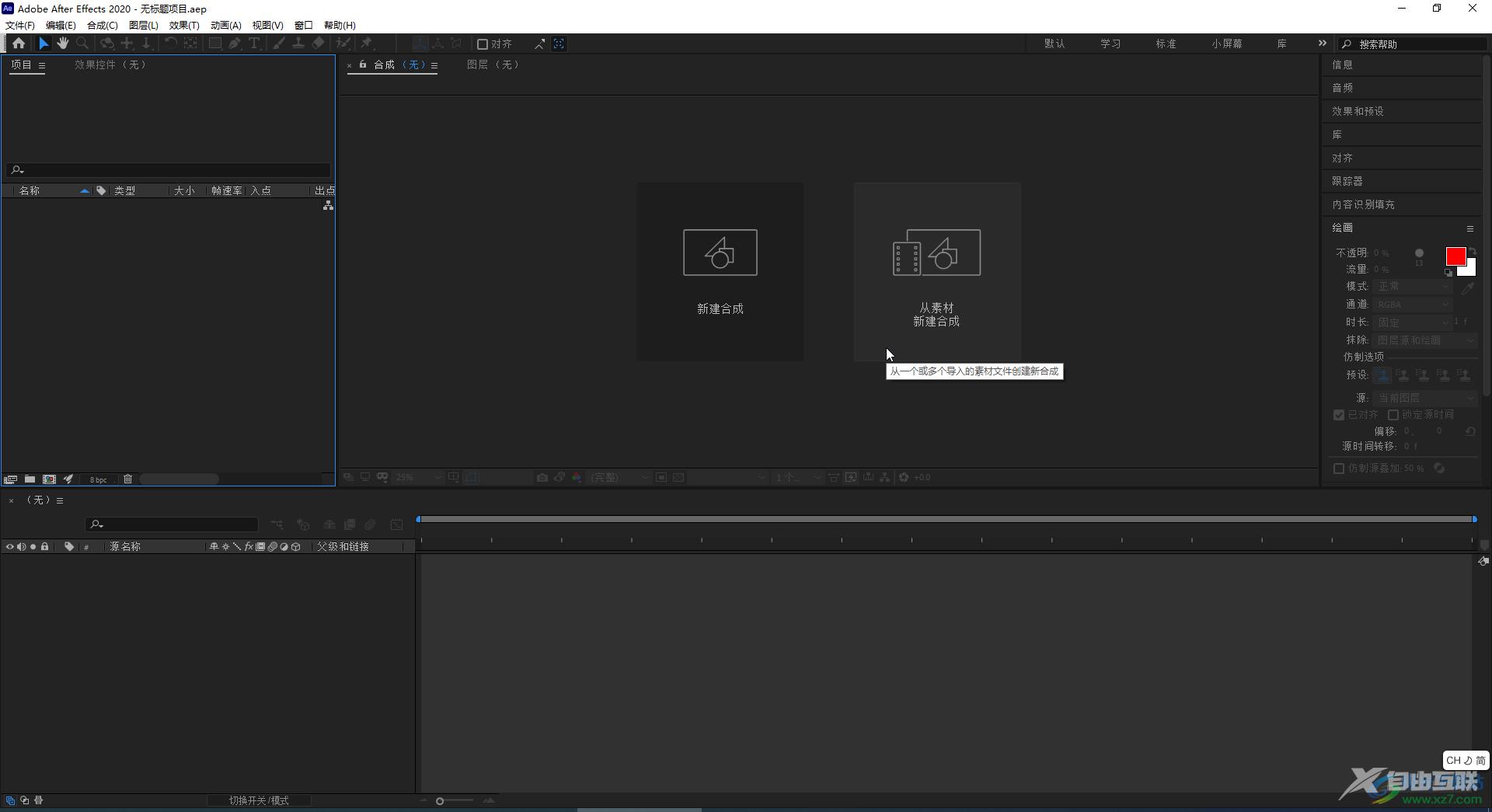This screenshot has width=1492, height=812.
Task: Reset paint colors to default black and white
Action: click(x=1448, y=273)
